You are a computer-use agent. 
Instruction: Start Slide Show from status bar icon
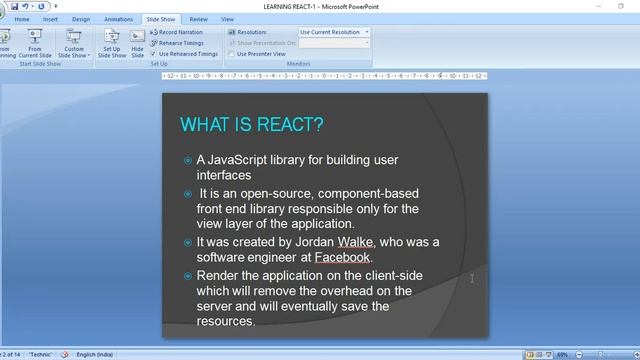(x=549, y=355)
